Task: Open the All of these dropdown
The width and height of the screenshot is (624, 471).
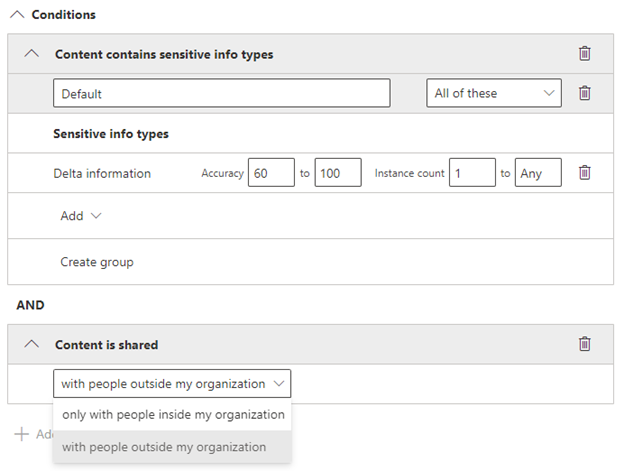Action: 493,93
